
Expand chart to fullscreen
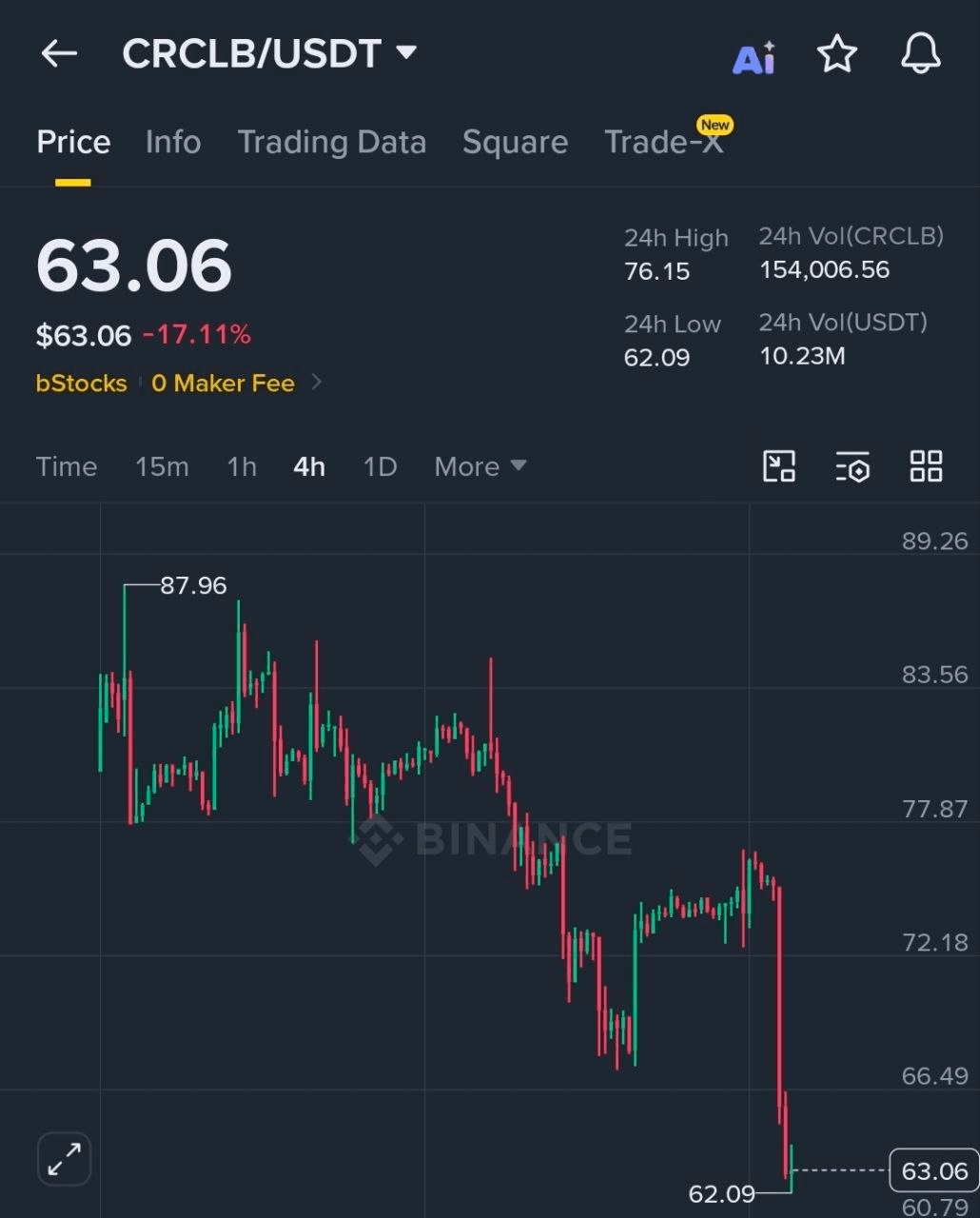tap(65, 1159)
